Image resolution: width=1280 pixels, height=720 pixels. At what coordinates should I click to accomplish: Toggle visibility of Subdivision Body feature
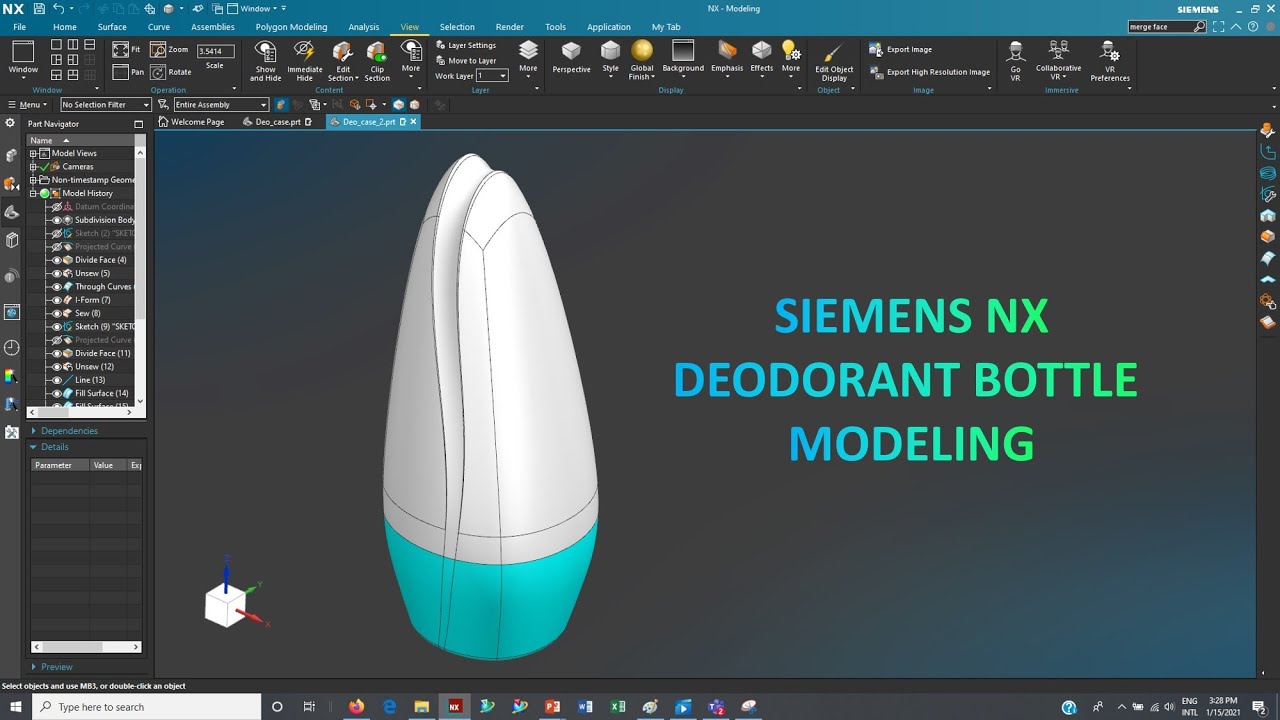(x=57, y=220)
